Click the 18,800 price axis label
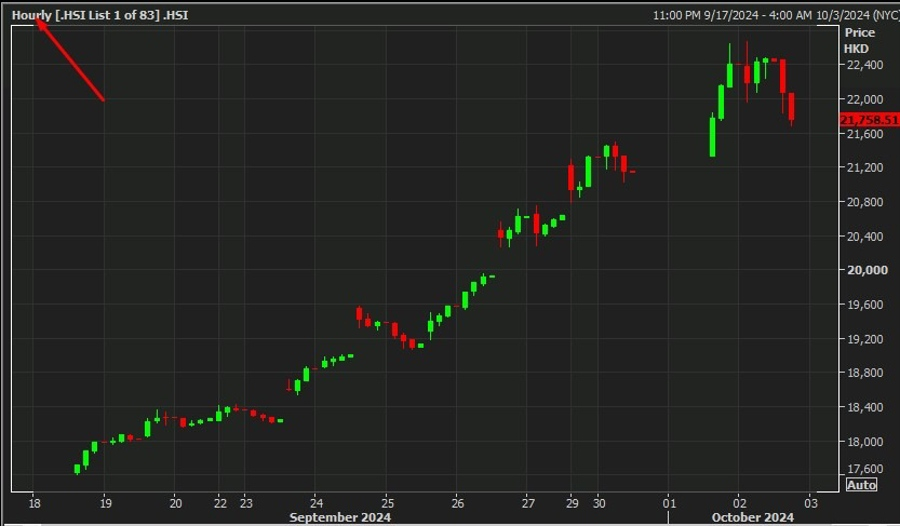 click(864, 373)
